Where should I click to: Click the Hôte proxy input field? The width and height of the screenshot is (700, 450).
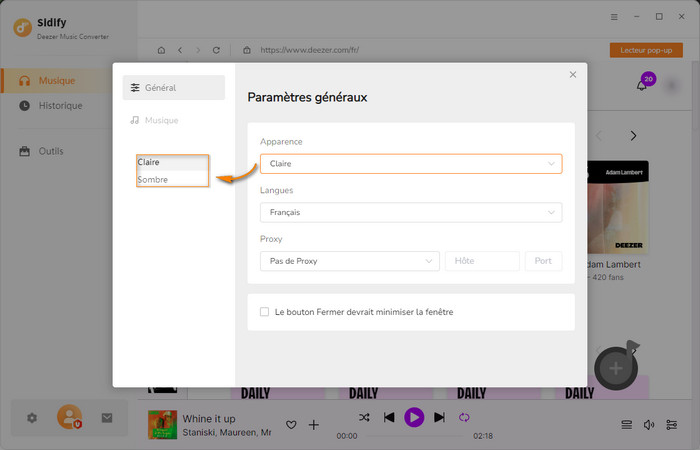pyautogui.click(x=482, y=261)
